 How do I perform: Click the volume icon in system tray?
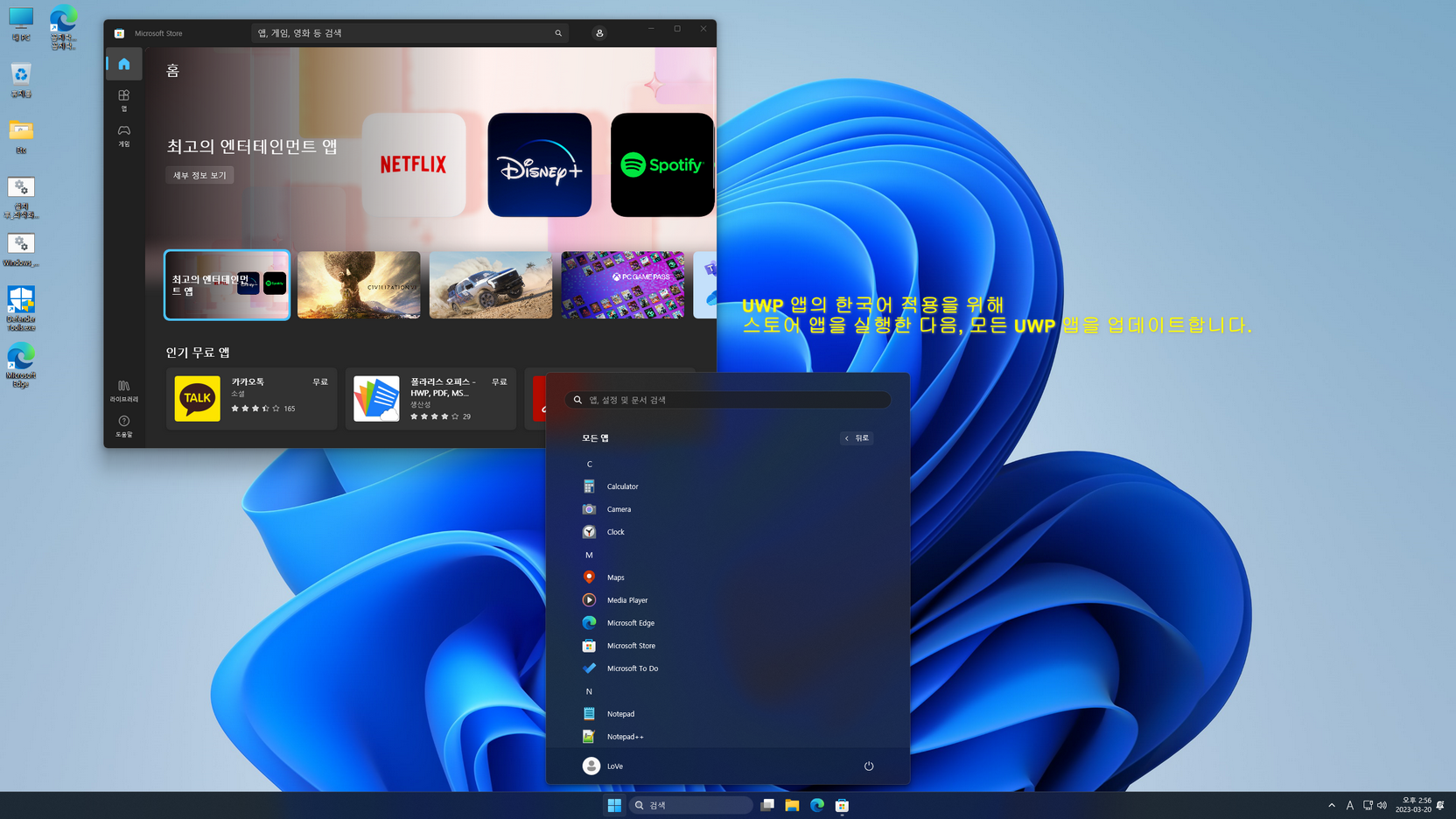tap(1382, 805)
